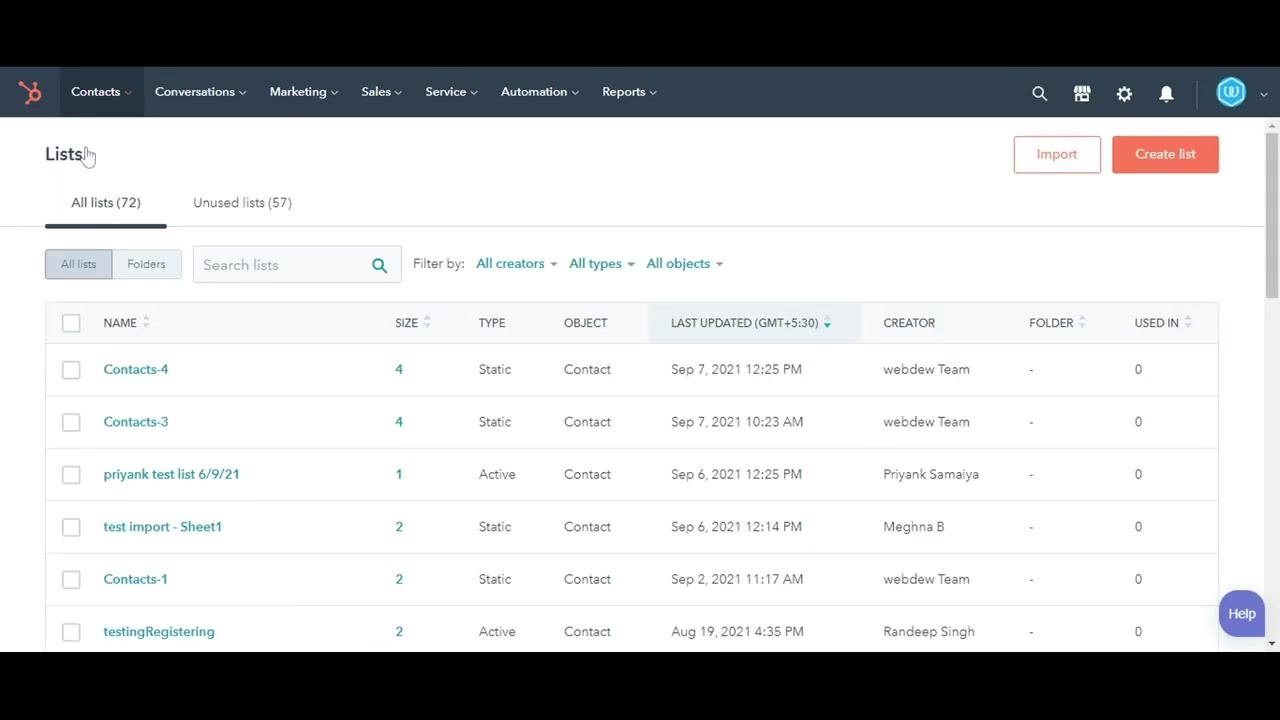Open the Reports menu
Viewport: 1280px width, 720px height.
pyautogui.click(x=629, y=92)
